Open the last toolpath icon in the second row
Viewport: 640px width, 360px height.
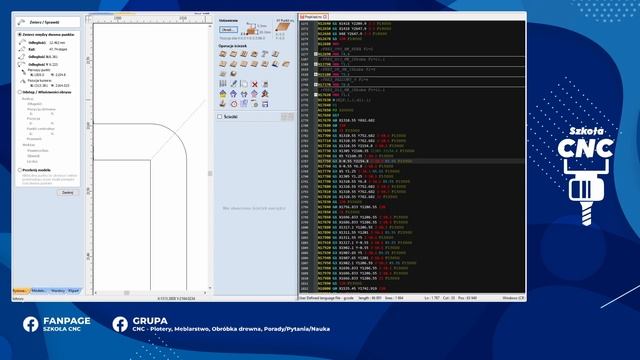click(x=286, y=64)
